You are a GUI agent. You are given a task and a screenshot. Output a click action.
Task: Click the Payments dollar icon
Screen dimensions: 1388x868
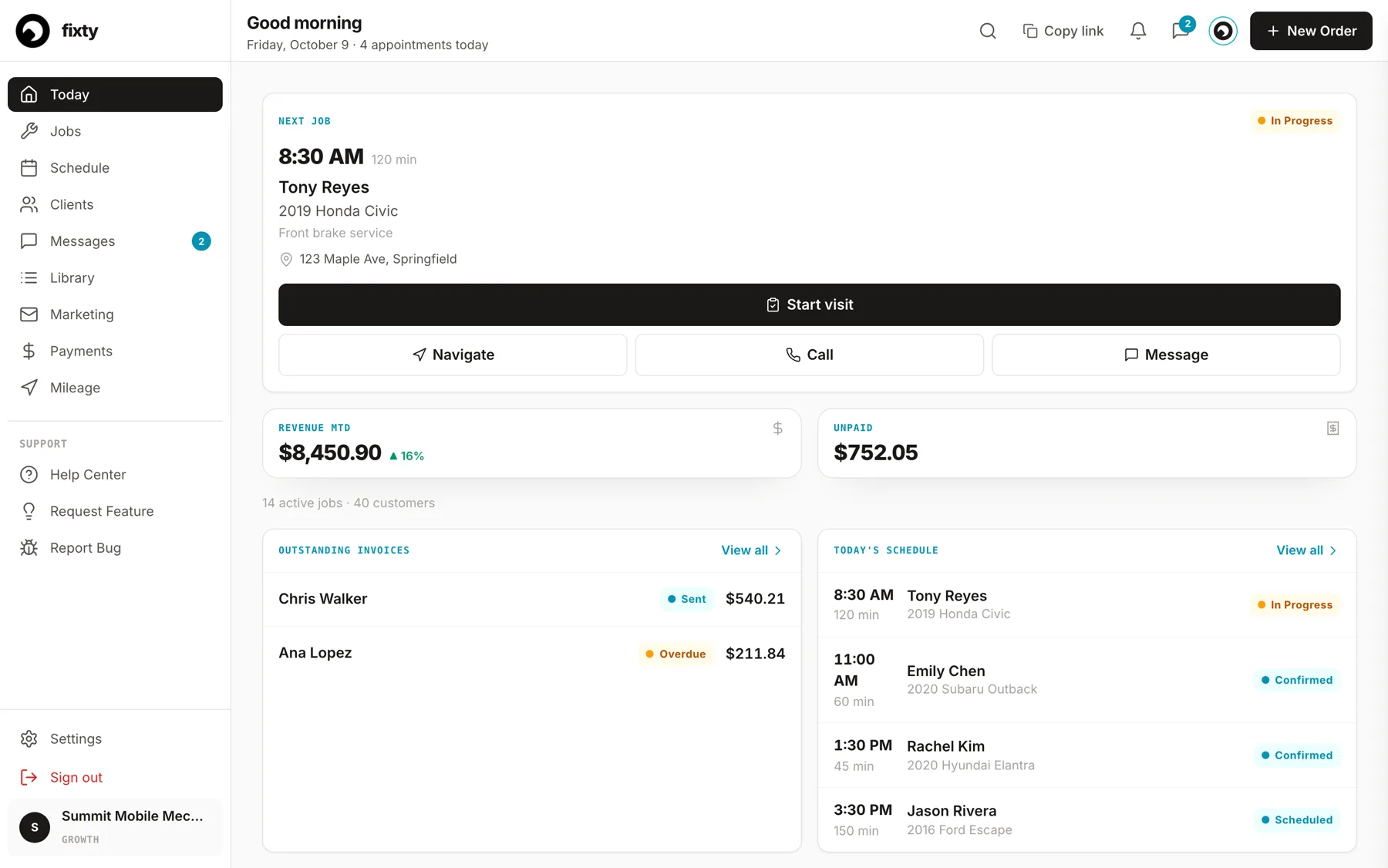[x=29, y=352]
